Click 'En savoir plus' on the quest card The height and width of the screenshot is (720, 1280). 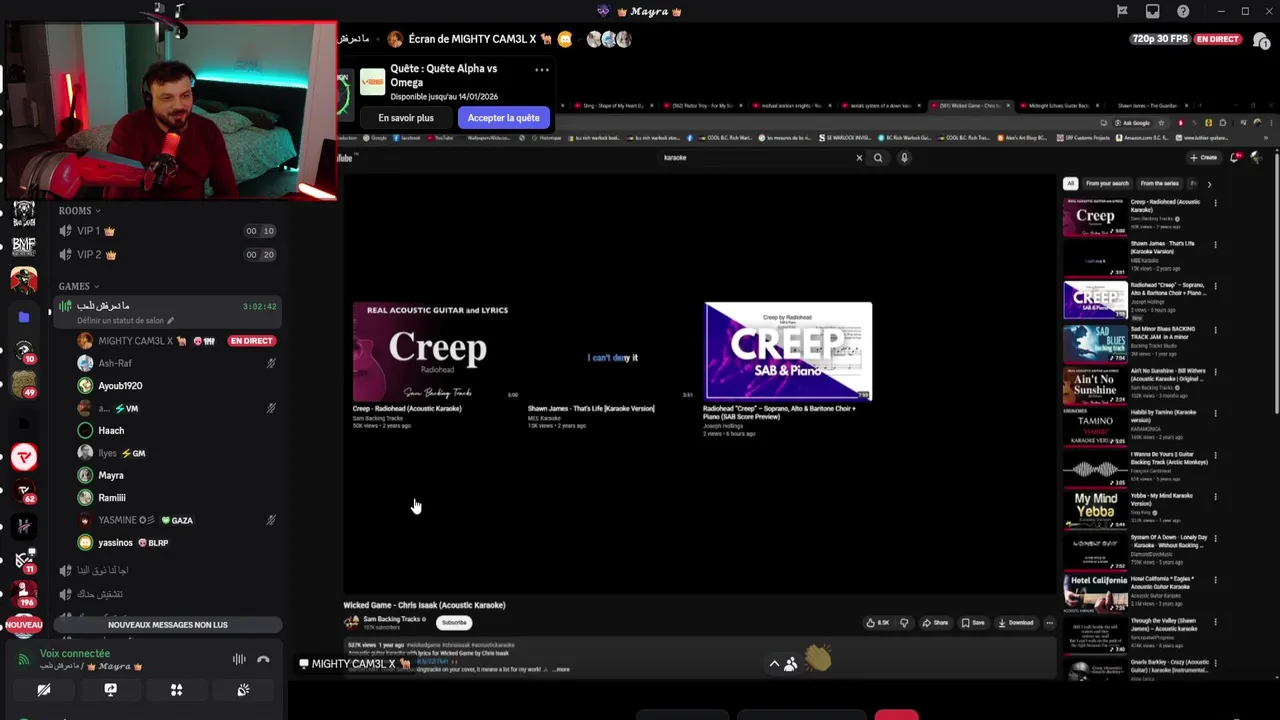click(x=406, y=118)
